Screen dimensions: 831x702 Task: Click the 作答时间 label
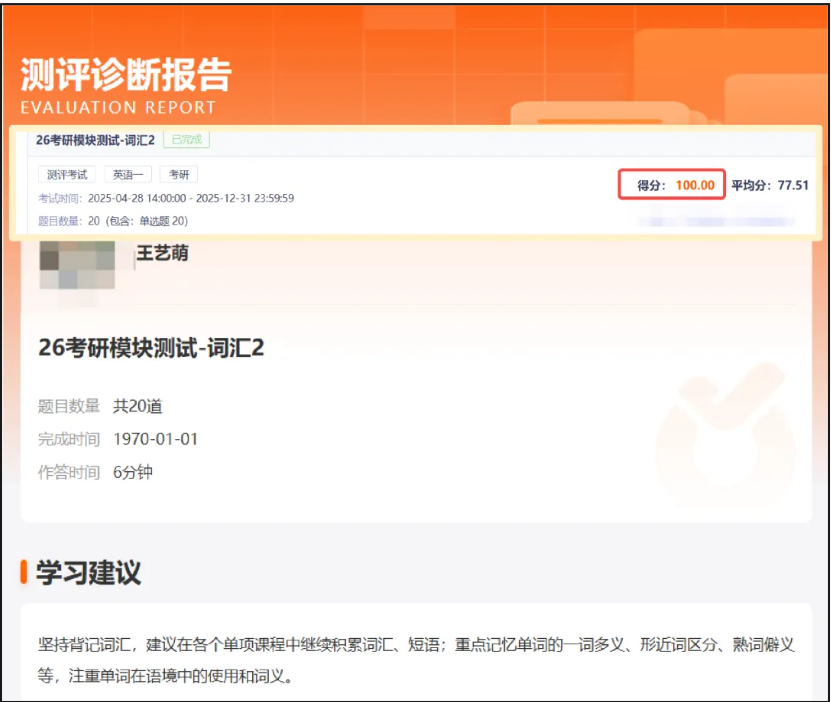click(69, 472)
